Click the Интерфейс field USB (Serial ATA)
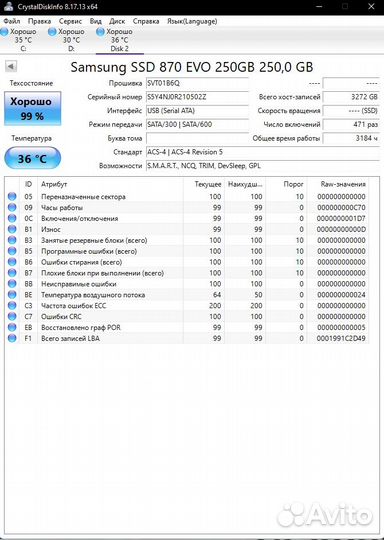This screenshot has height=540, width=384. point(197,111)
